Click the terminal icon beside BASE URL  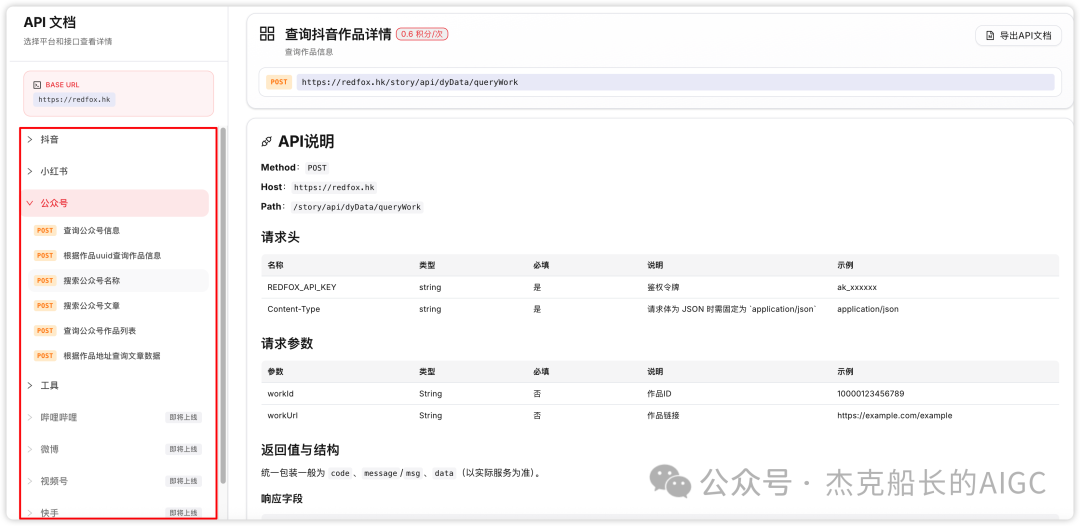[x=37, y=85]
